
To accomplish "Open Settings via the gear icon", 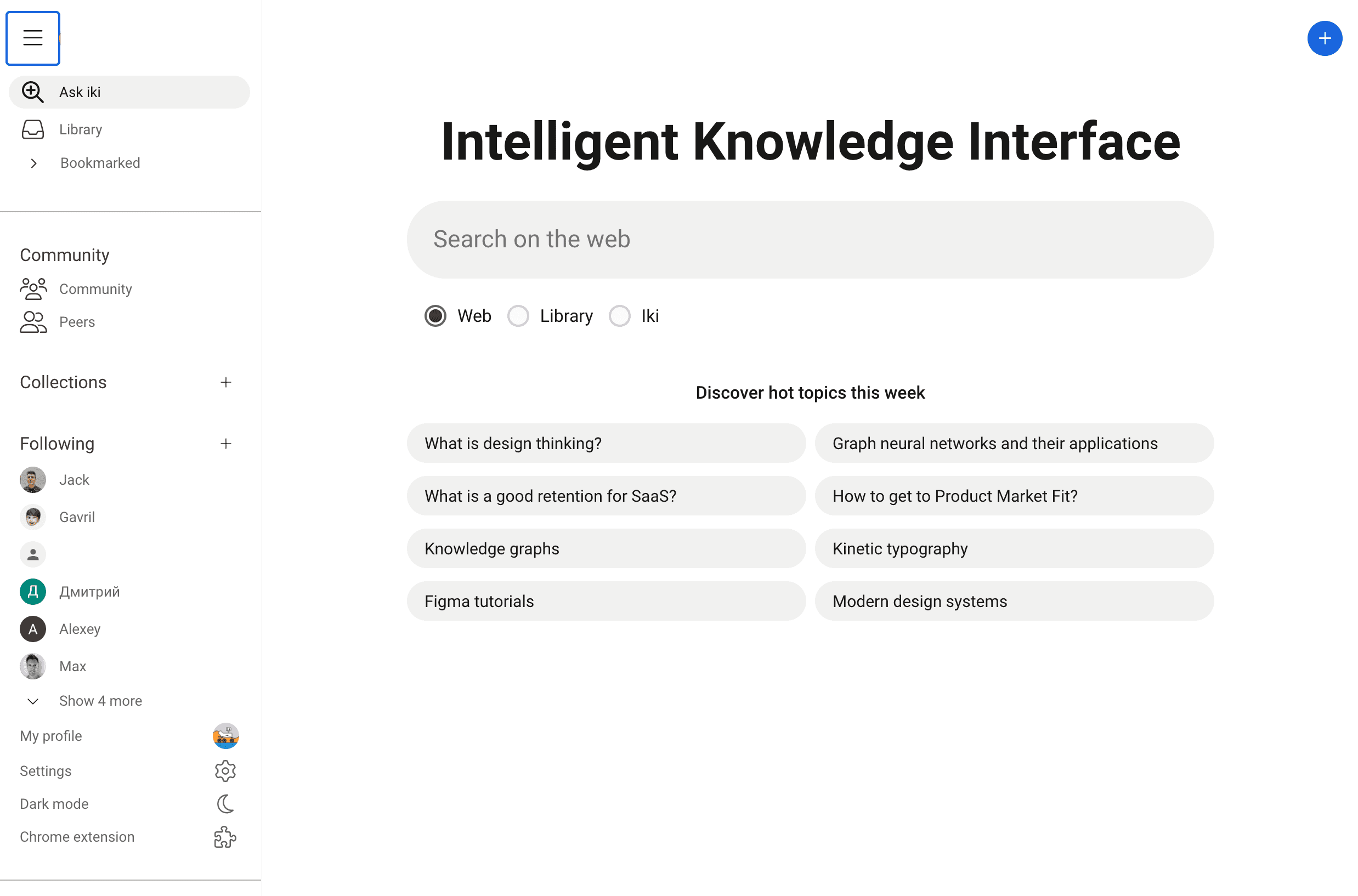I will (x=225, y=771).
